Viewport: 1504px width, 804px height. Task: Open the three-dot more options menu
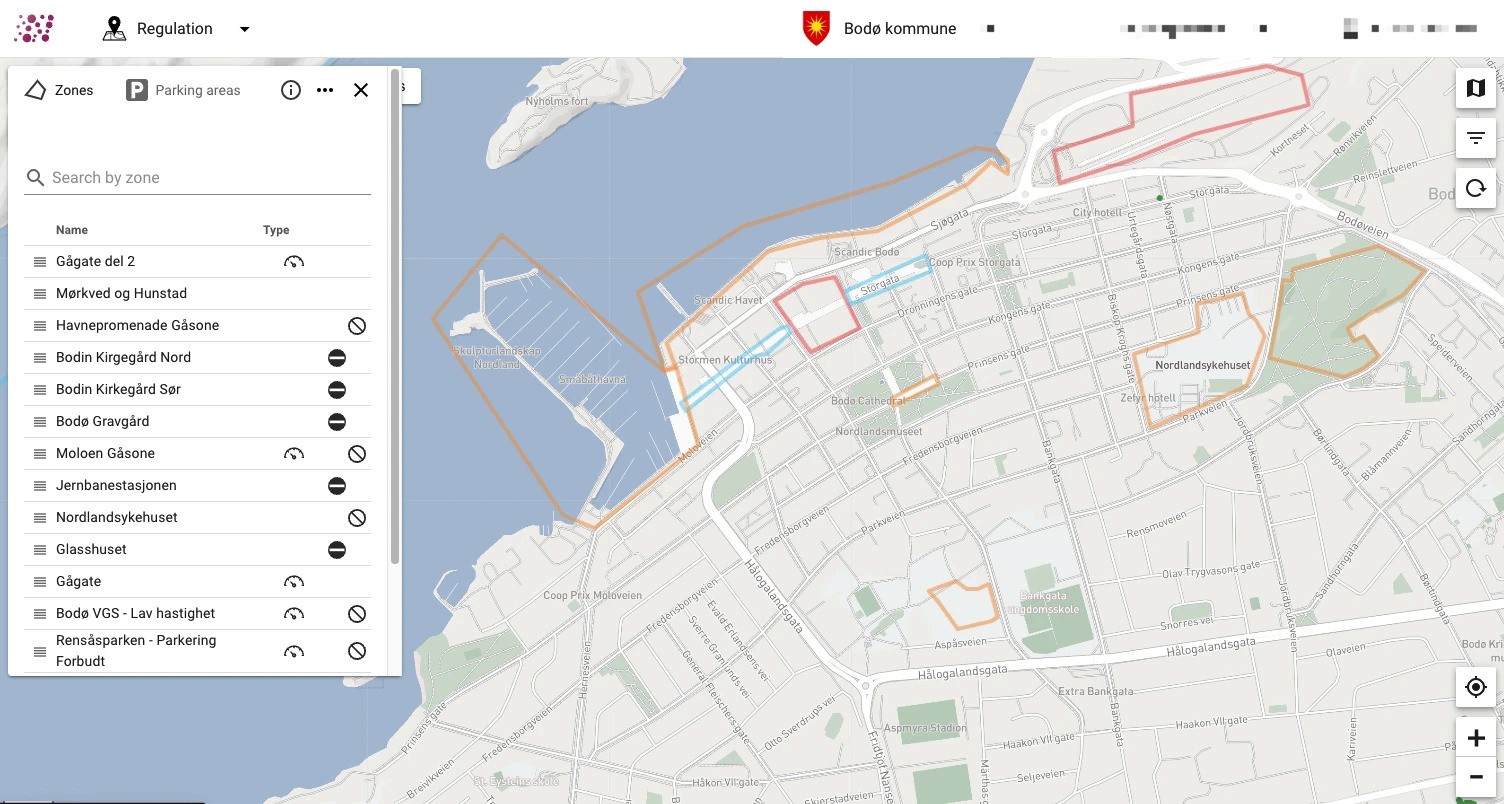pyautogui.click(x=325, y=90)
